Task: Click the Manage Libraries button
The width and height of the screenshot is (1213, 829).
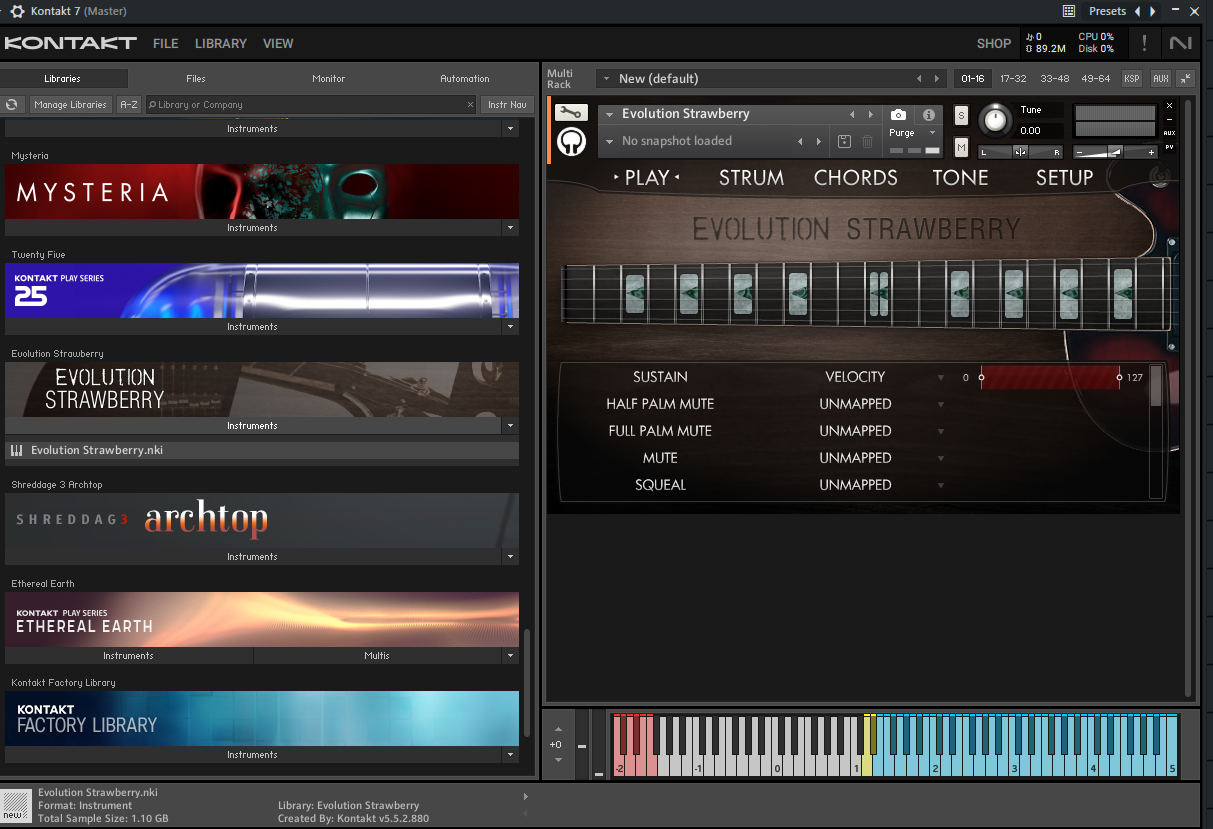Action: (x=70, y=104)
